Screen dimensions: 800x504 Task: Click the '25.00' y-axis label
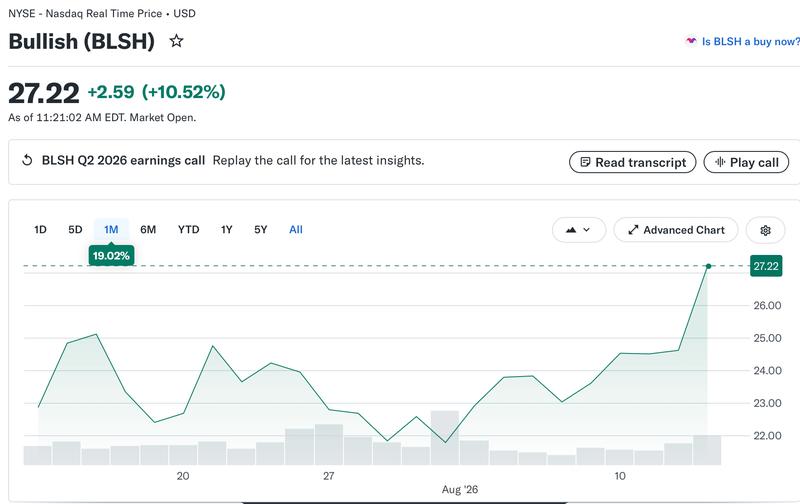point(767,338)
